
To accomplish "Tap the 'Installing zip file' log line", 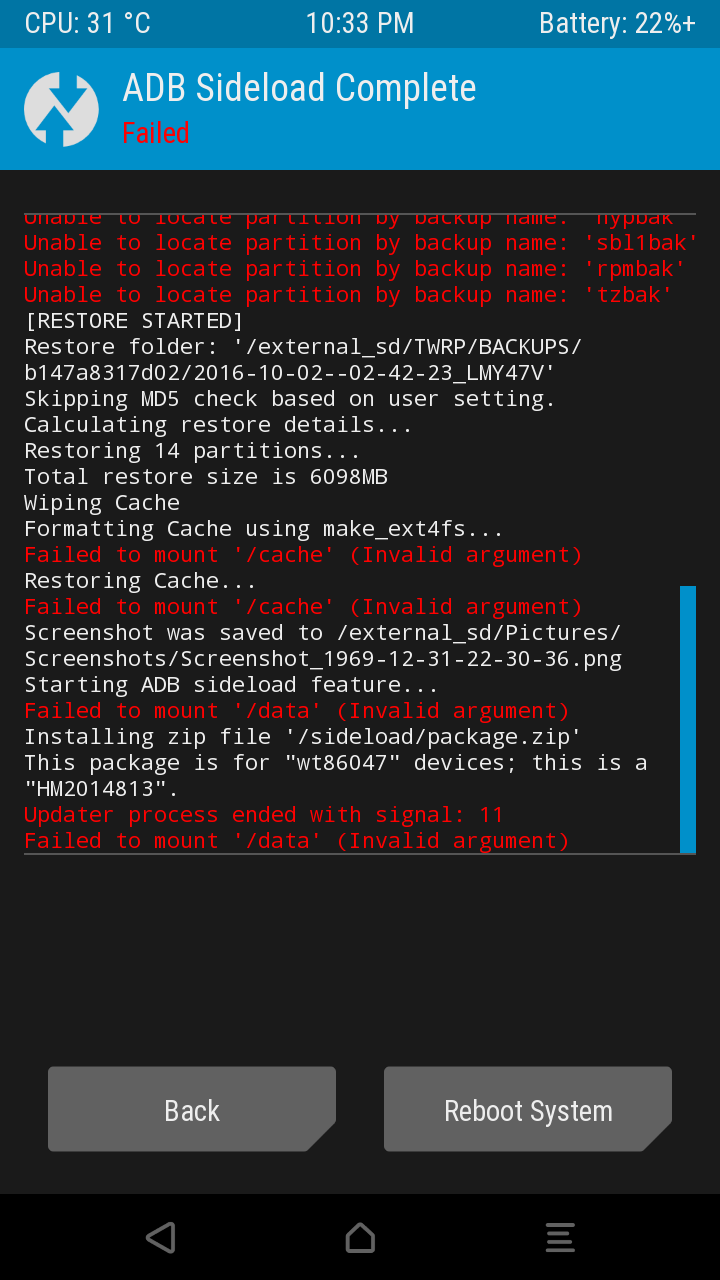I will click(303, 737).
